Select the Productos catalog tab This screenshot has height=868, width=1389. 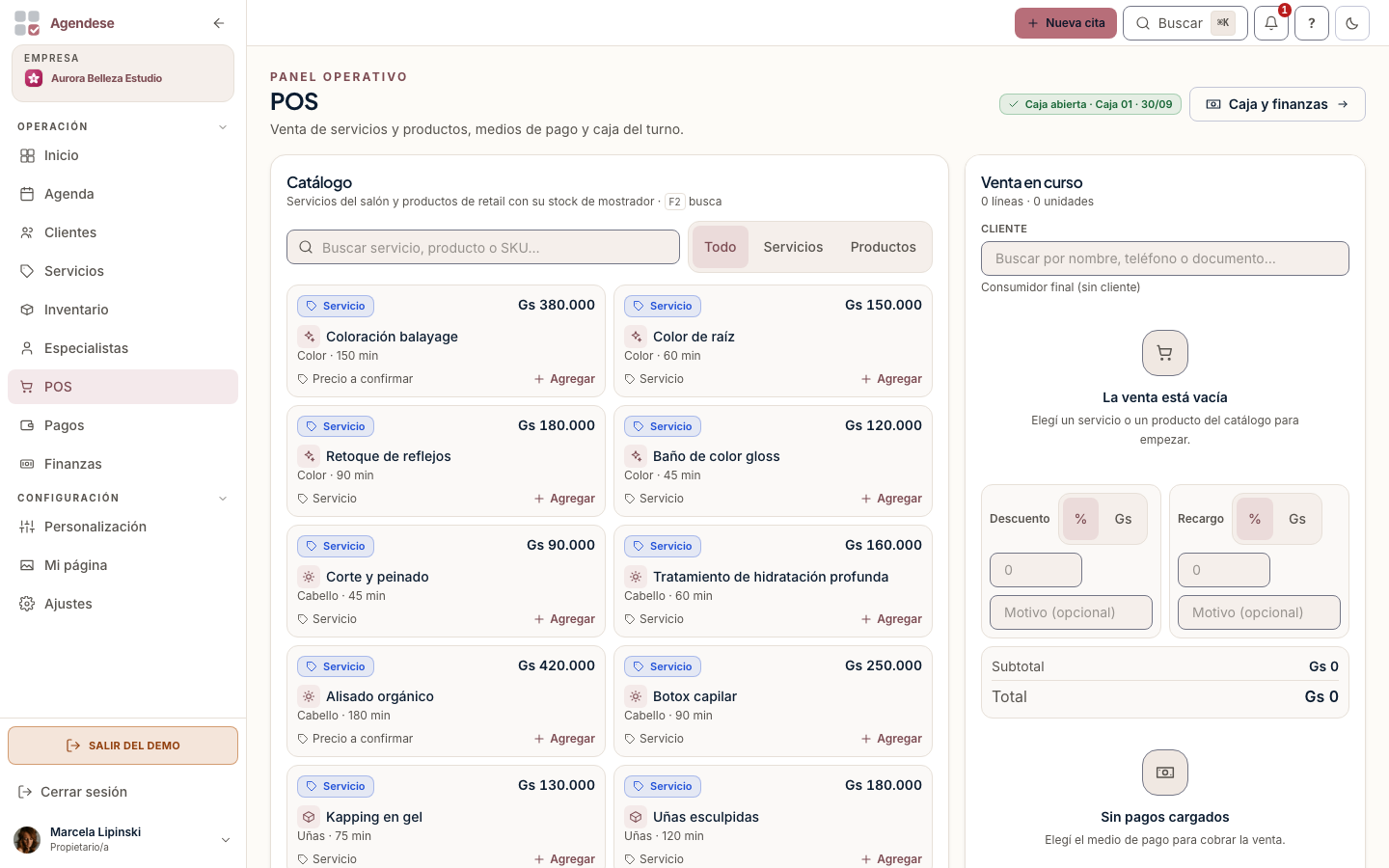point(884,247)
